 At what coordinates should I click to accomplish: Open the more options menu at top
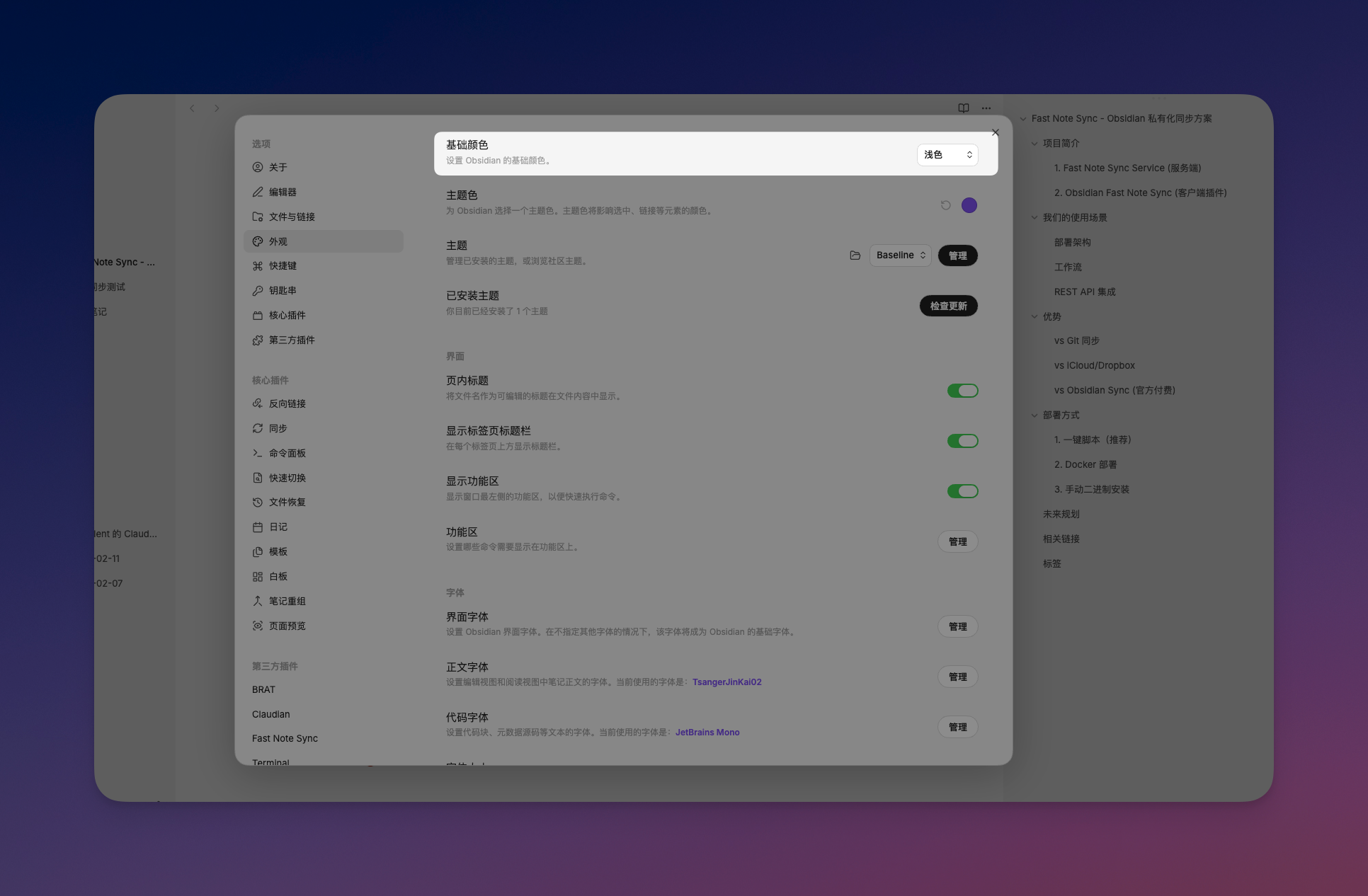[x=986, y=108]
